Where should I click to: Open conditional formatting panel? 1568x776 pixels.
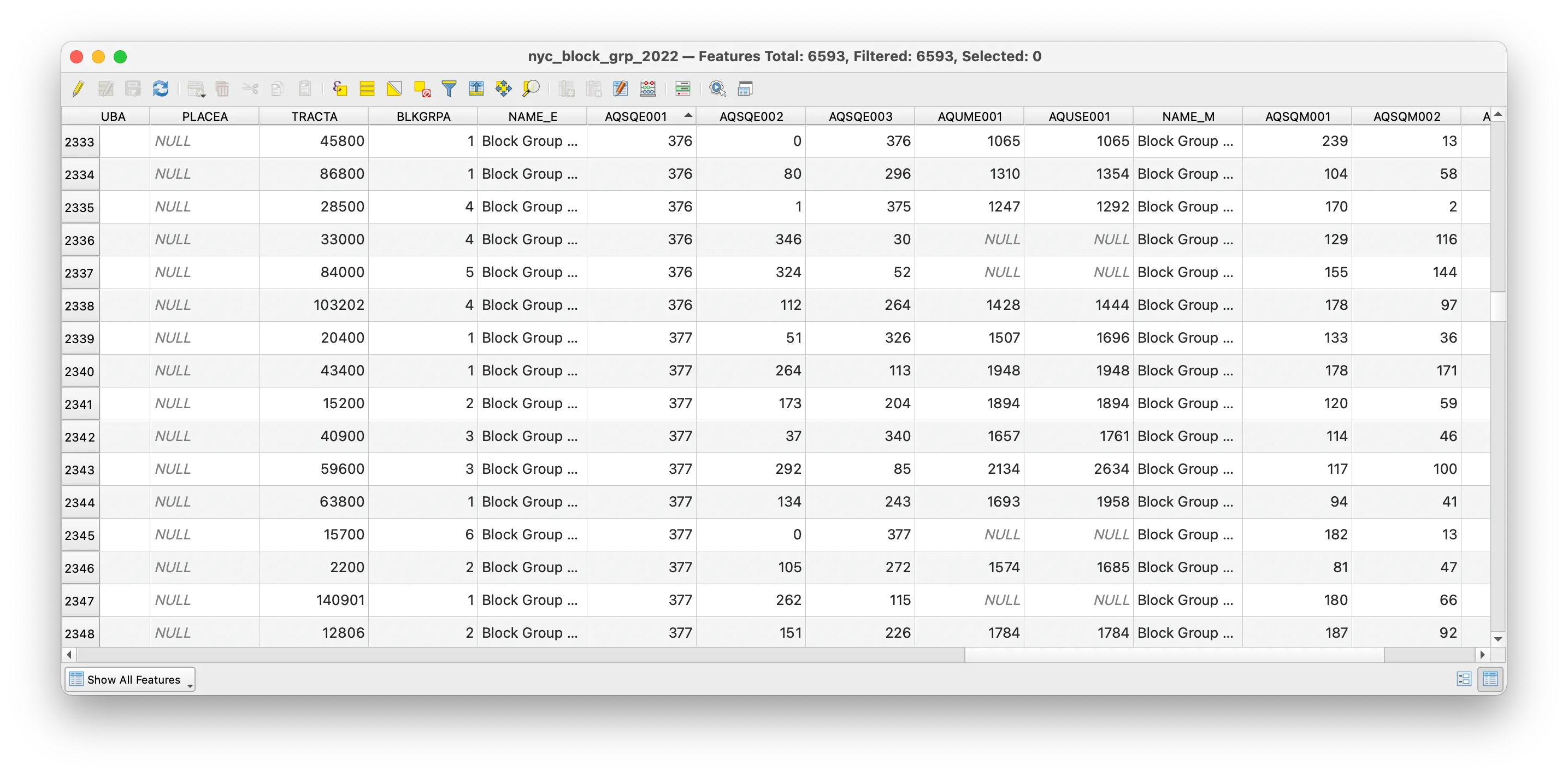pos(683,89)
